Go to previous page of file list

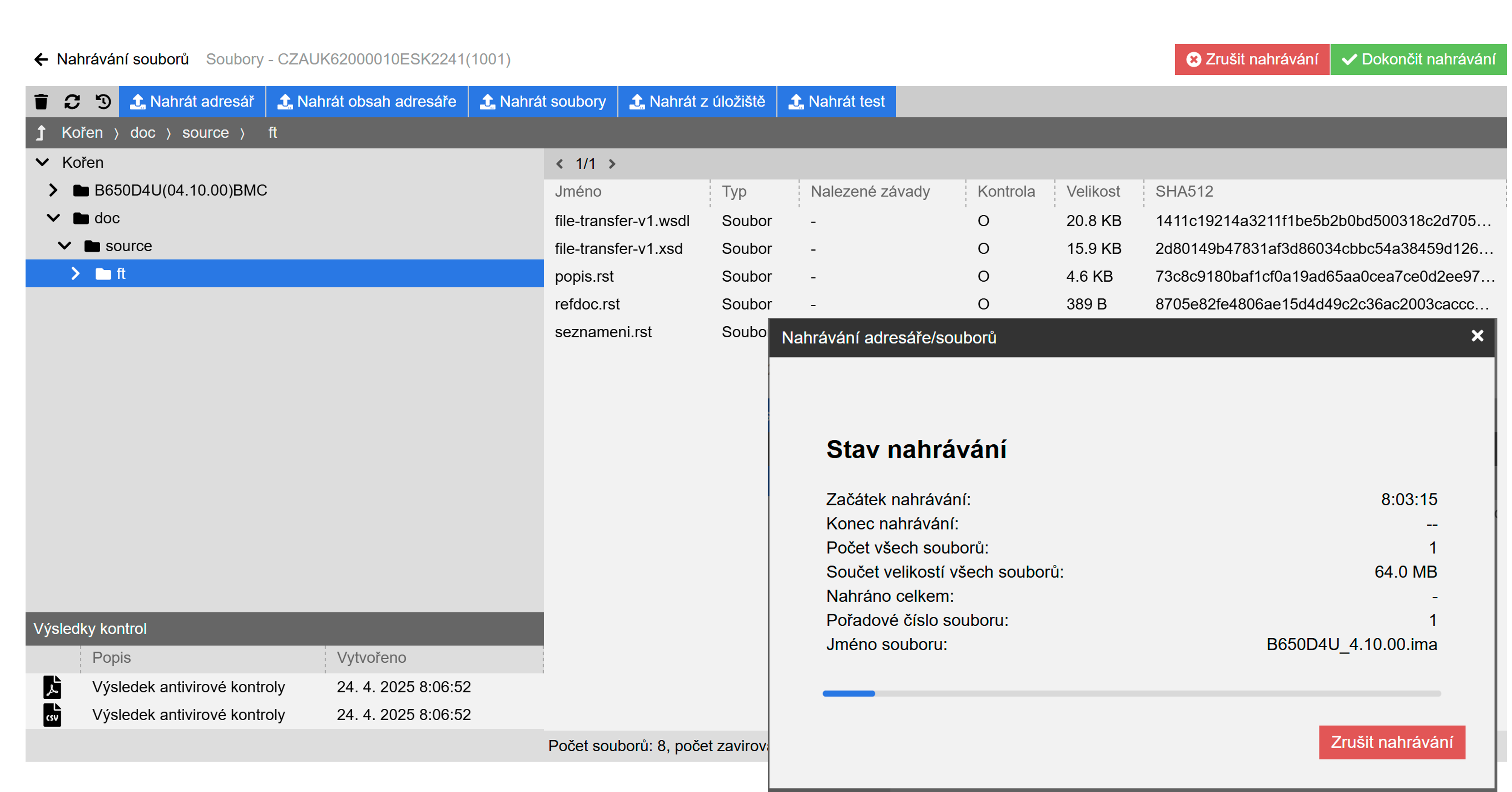(559, 164)
